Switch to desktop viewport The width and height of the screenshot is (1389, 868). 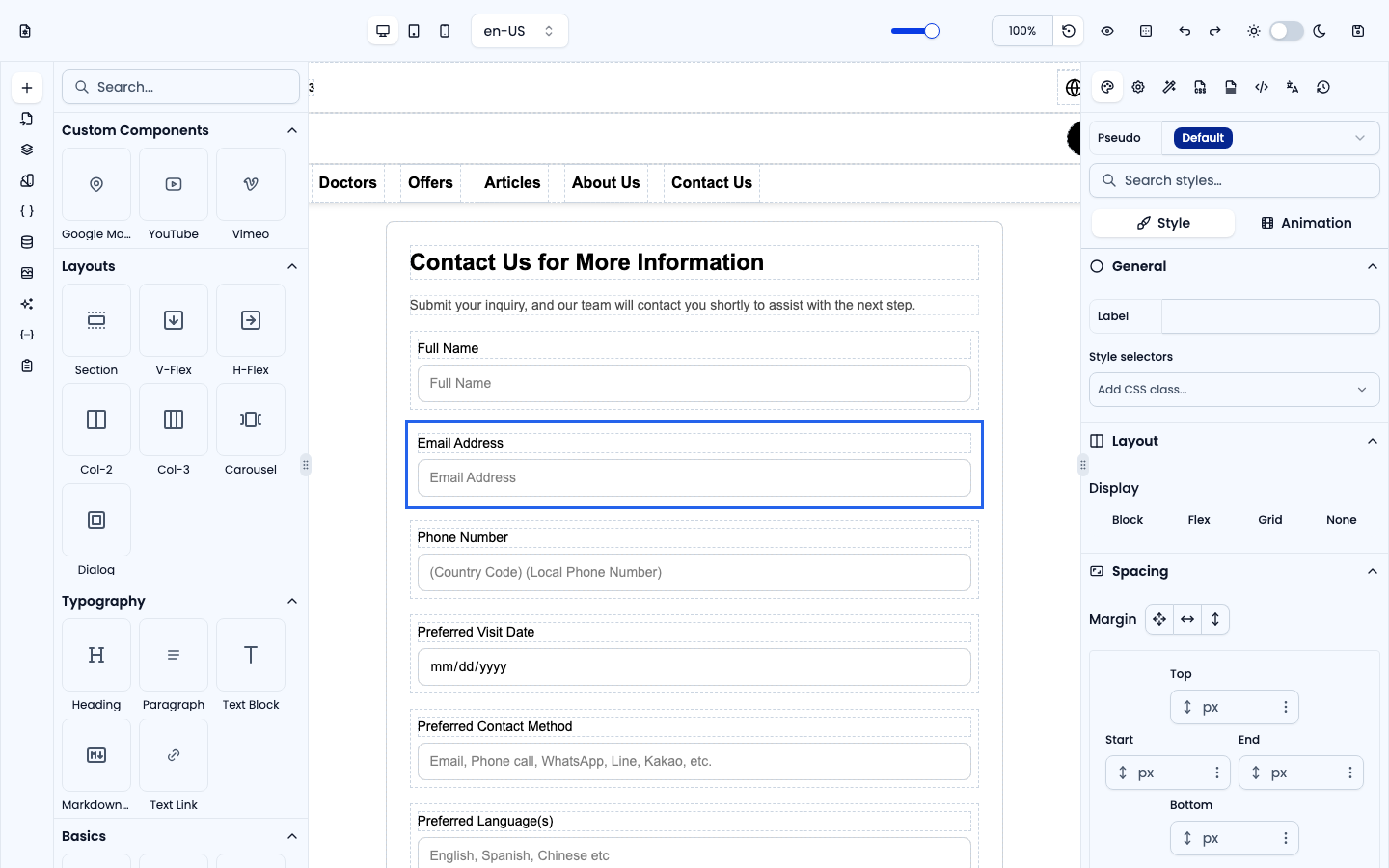pyautogui.click(x=383, y=31)
